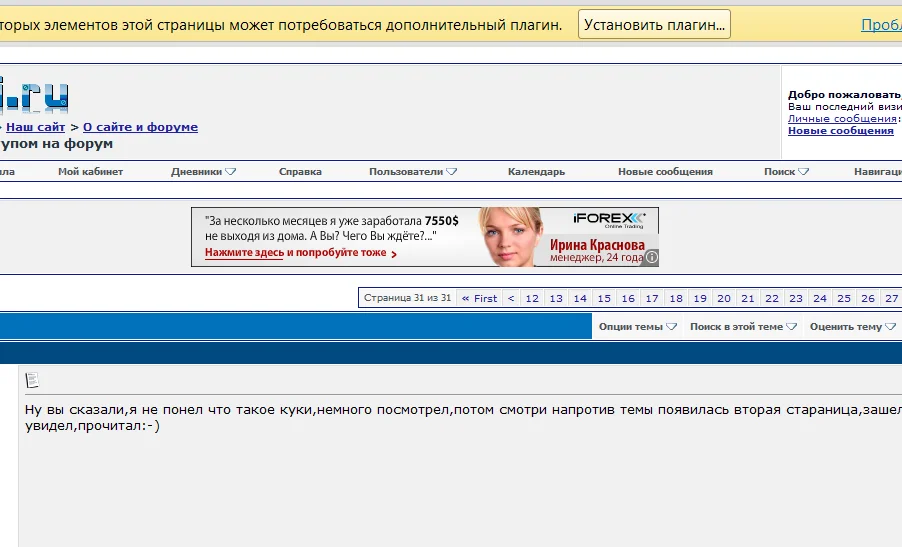Click the post document icon
This screenshot has height=547, width=902.
32,380
